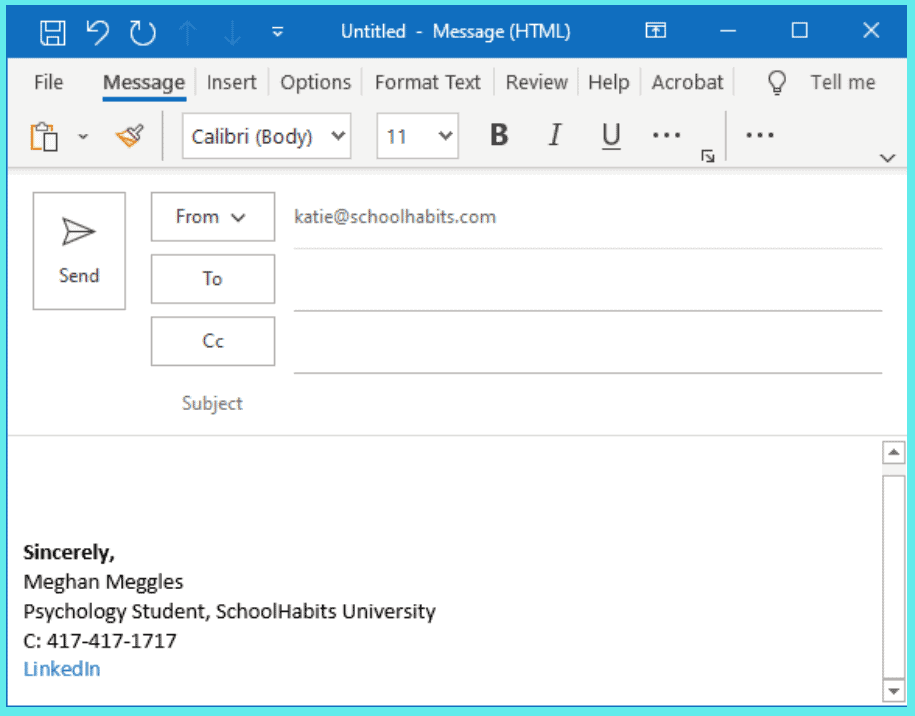Click the message body scrollbar track
Image resolution: width=915 pixels, height=716 pixels.
pos(893,577)
